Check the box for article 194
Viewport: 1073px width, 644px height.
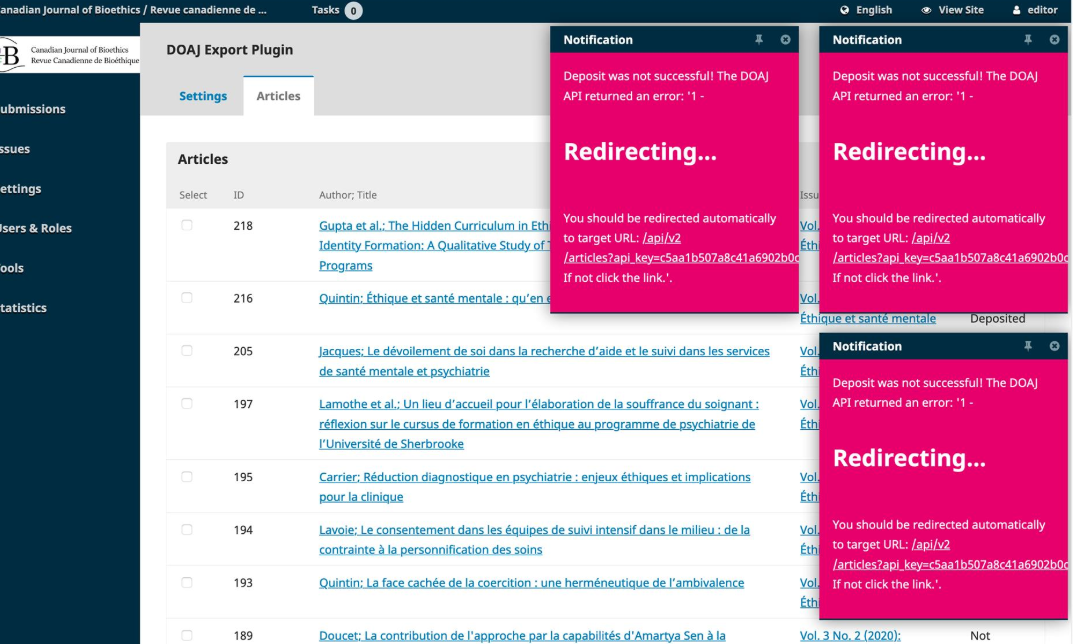pyautogui.click(x=187, y=530)
